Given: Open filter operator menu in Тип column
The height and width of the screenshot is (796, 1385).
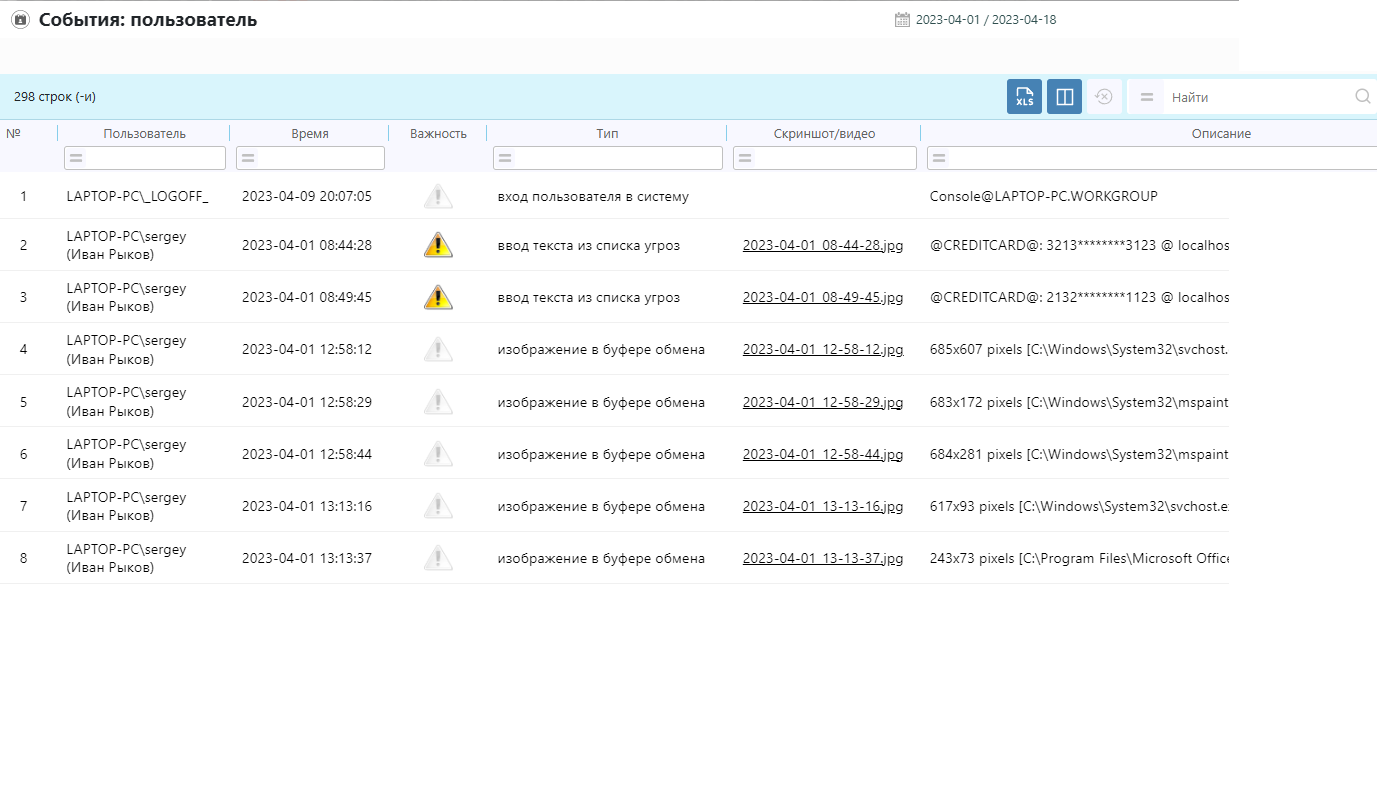Looking at the screenshot, I should coord(505,158).
